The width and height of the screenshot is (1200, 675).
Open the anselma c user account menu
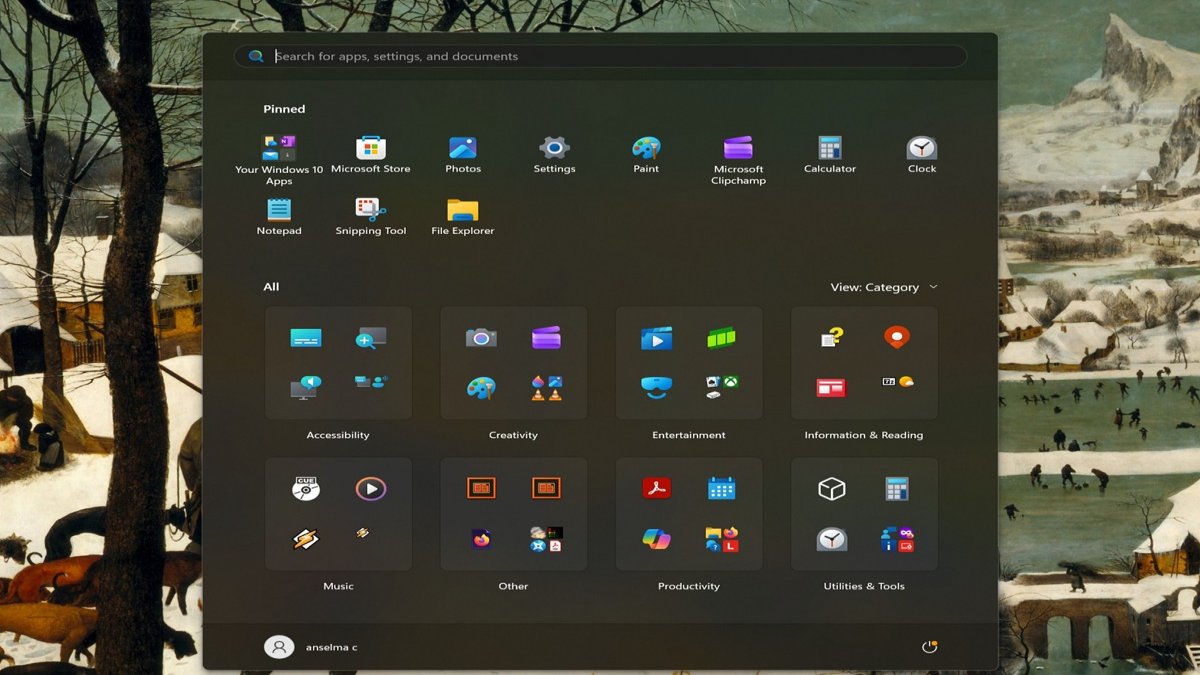click(x=311, y=647)
